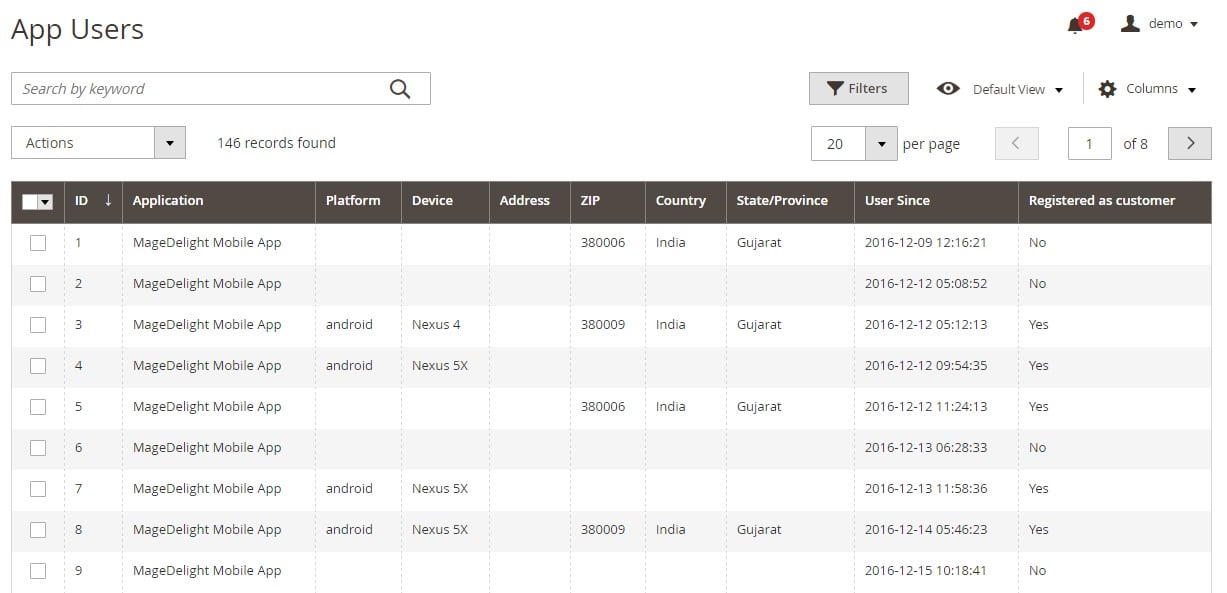Viewport: 1227px width, 593px height.
Task: Open the Actions dropdown
Action: coord(98,143)
